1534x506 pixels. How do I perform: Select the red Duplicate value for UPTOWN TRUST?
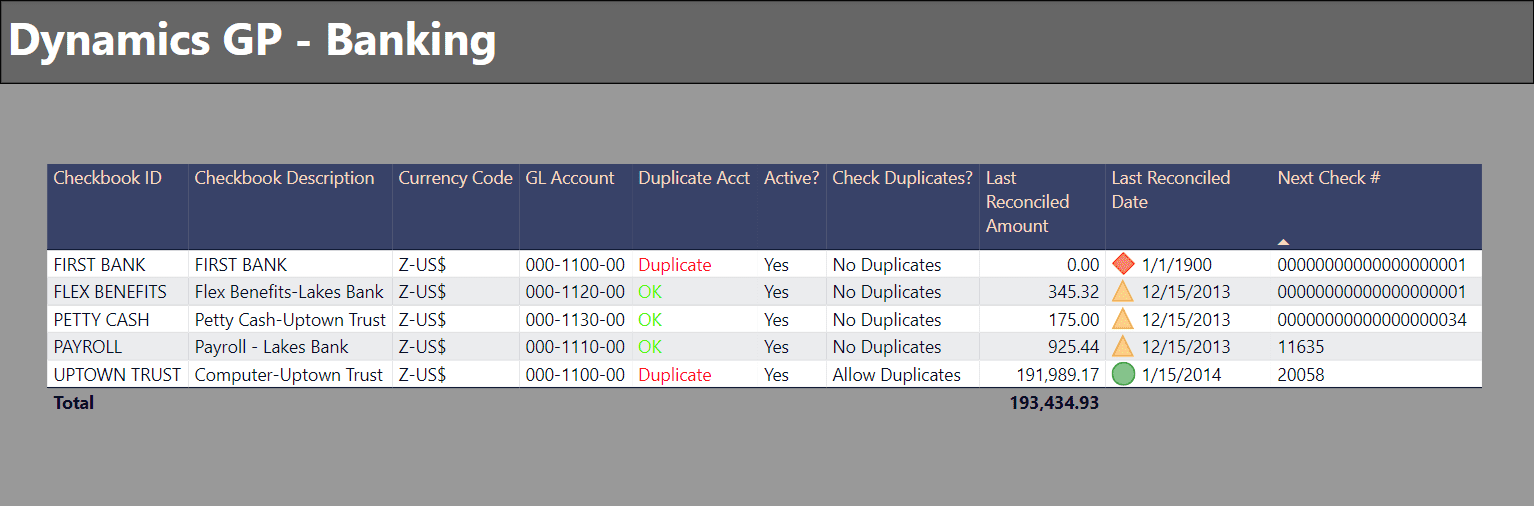click(x=675, y=375)
